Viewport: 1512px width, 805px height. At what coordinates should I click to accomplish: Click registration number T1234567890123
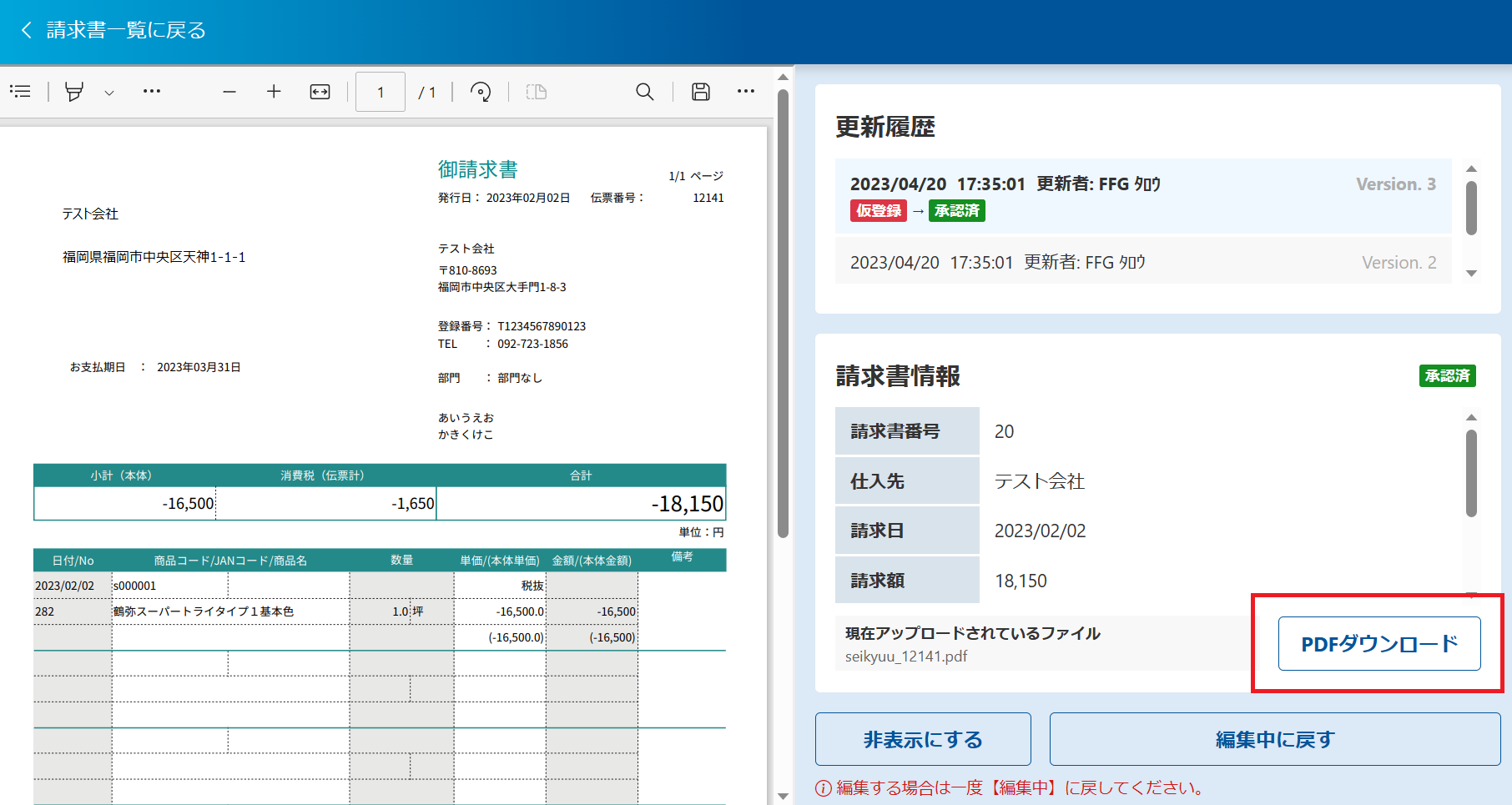tap(542, 326)
